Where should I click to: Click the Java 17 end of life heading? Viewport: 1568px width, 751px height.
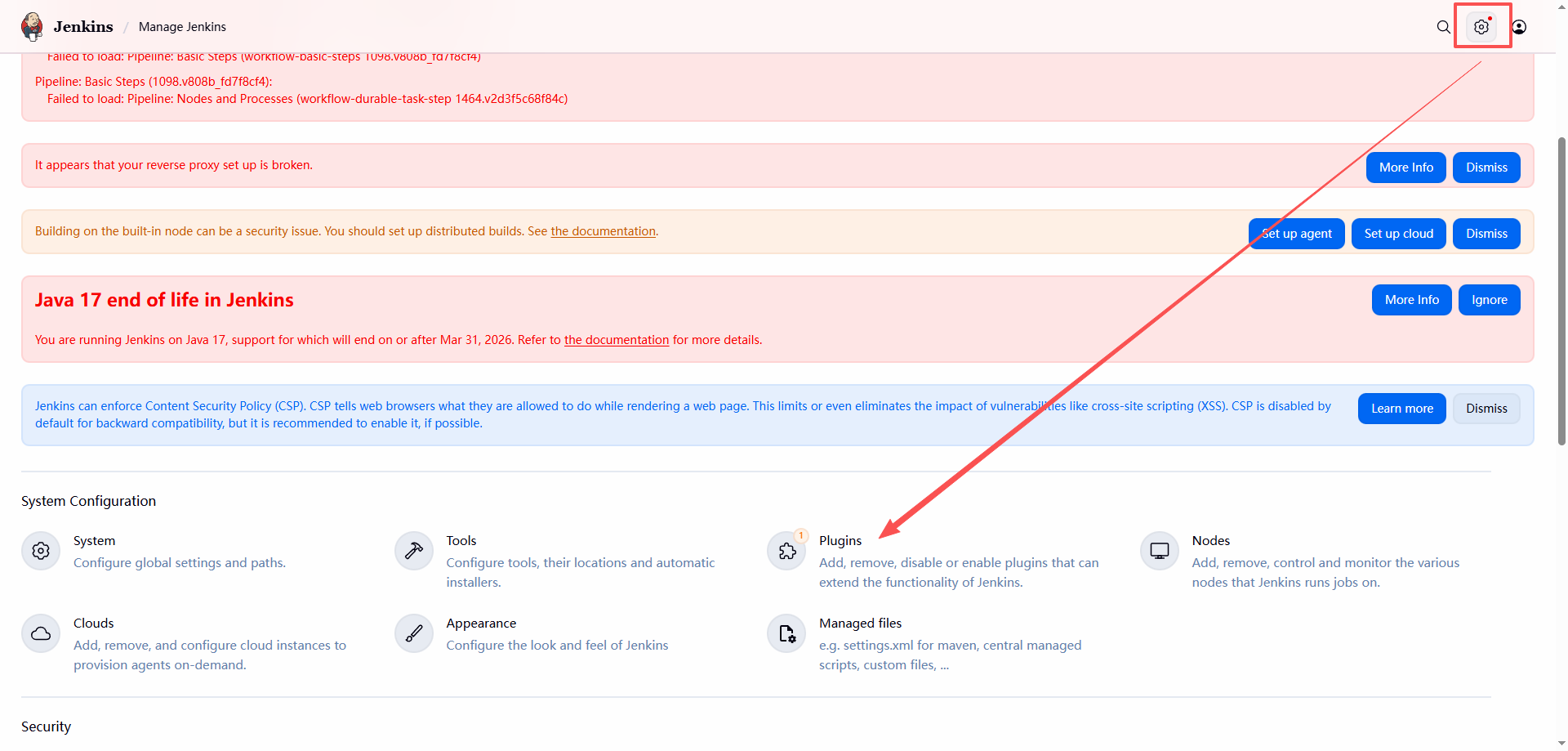164,300
